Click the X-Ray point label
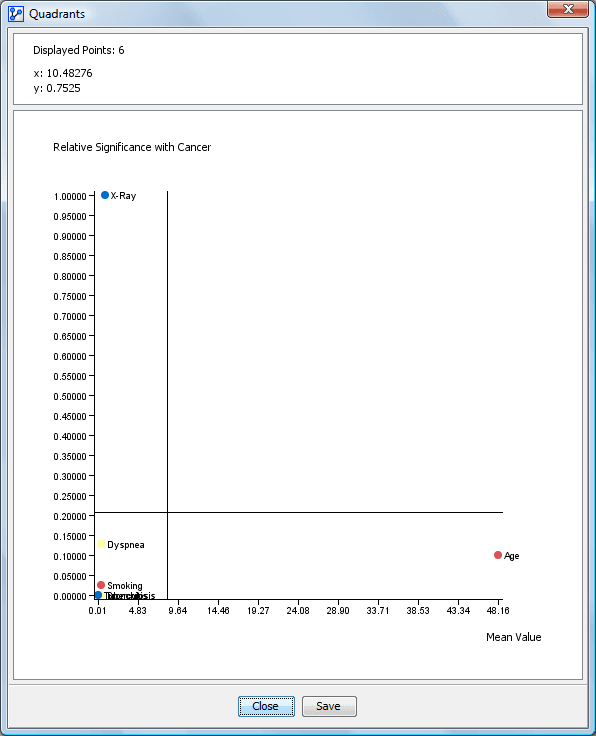Image resolution: width=596 pixels, height=736 pixels. pyautogui.click(x=123, y=196)
